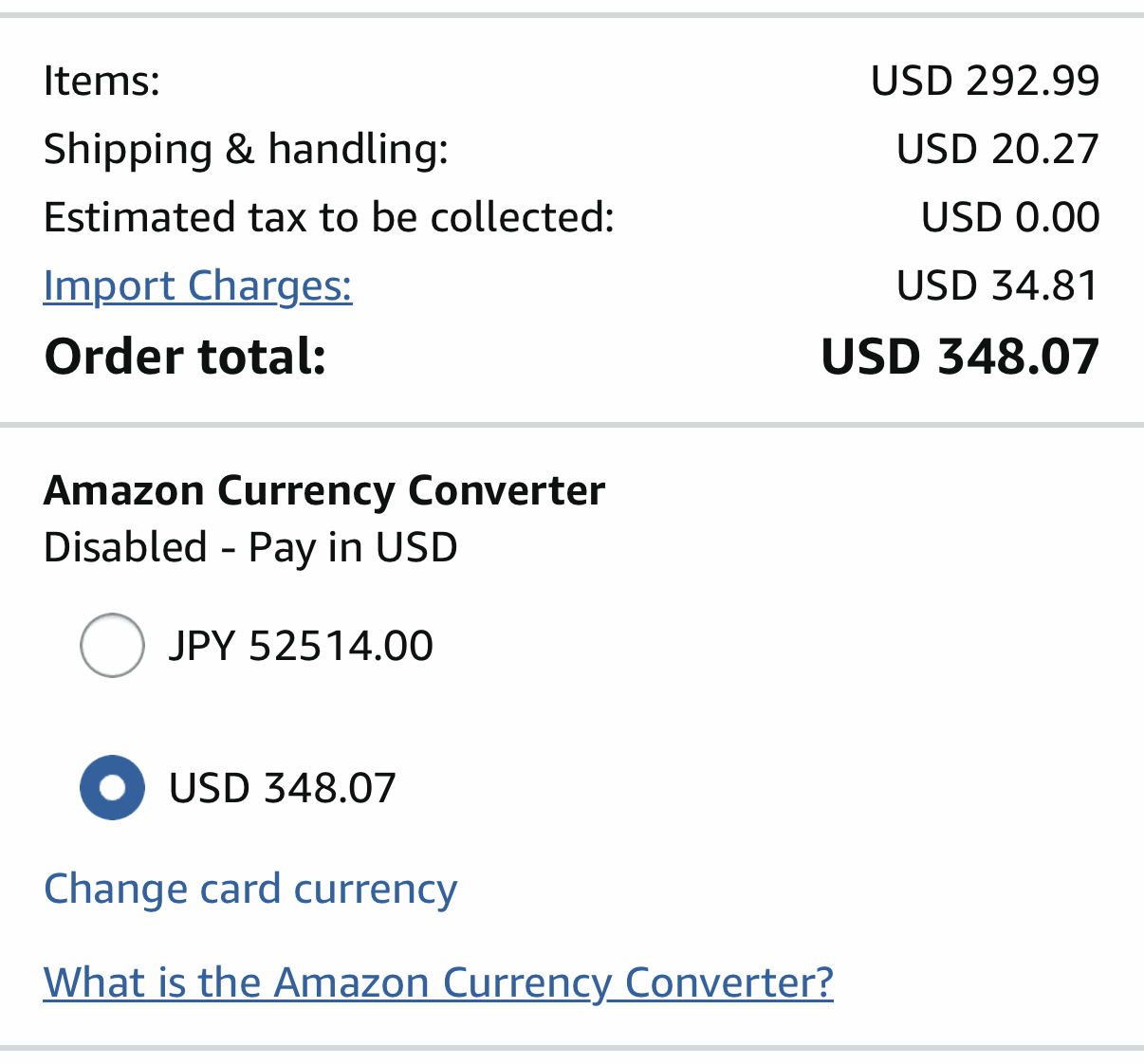Image resolution: width=1144 pixels, height=1064 pixels.
Task: Click the Amazon Currency Converter heading
Action: [x=324, y=490]
